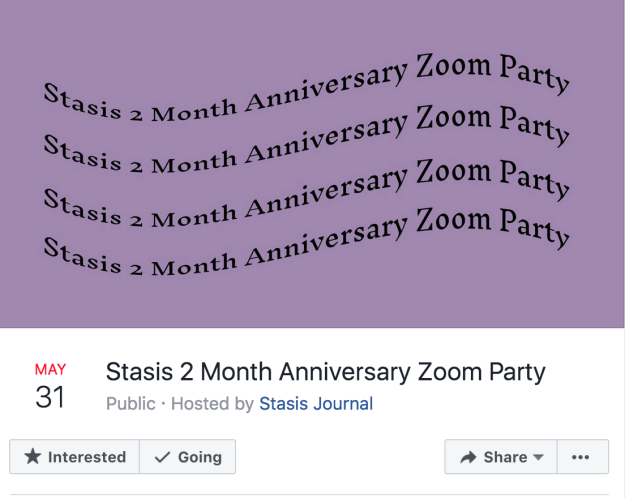Click the event title heading below the cover

(x=326, y=373)
